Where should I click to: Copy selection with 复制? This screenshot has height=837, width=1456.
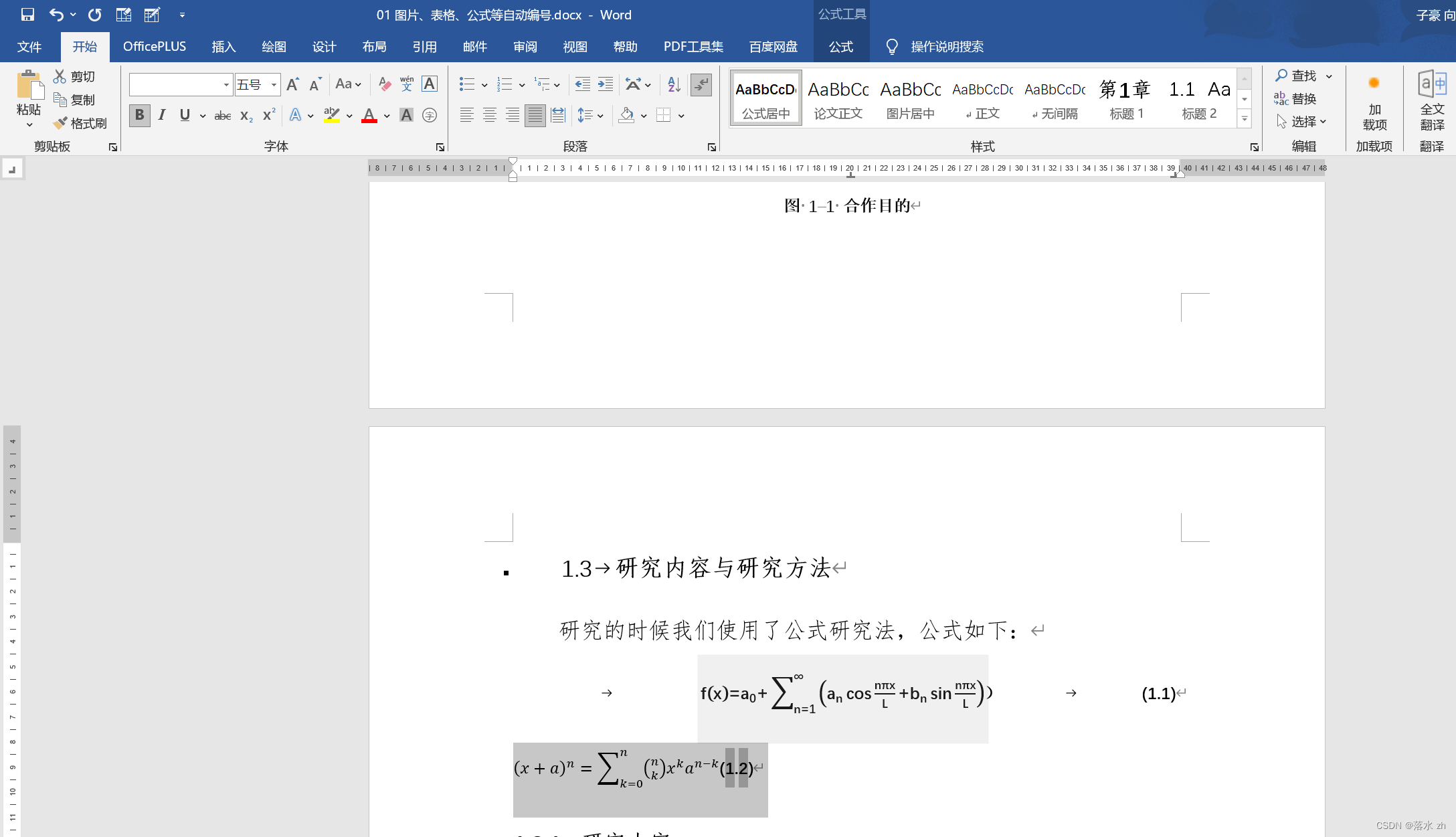[x=74, y=100]
